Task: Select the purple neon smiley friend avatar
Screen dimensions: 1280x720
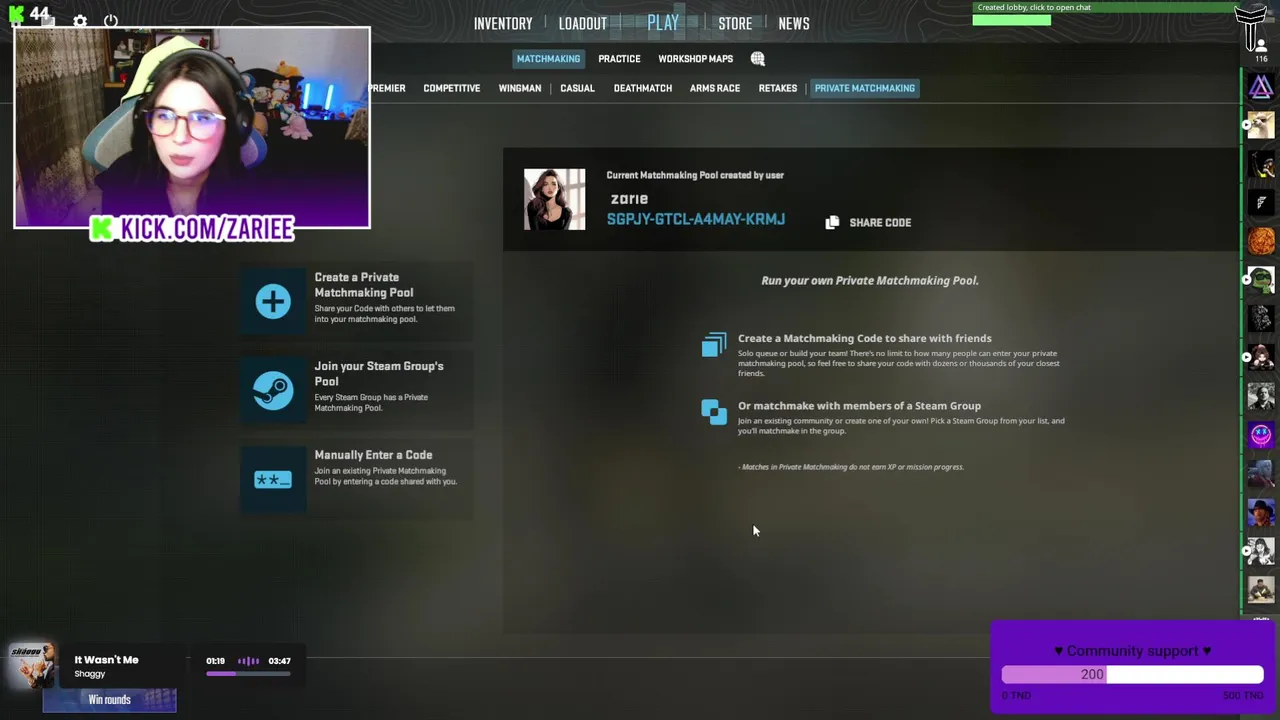Action: [x=1261, y=435]
